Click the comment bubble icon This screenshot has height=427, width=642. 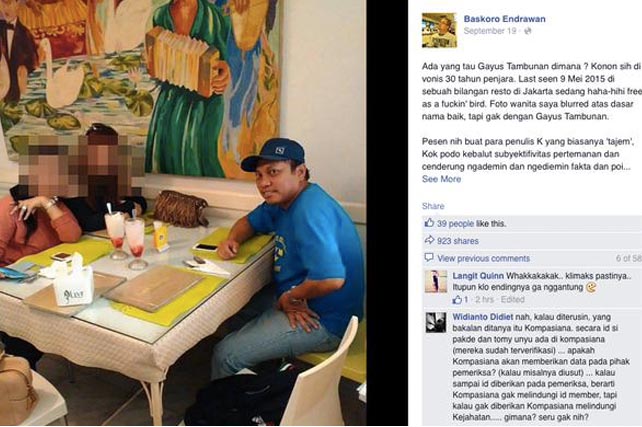pyautogui.click(x=429, y=258)
